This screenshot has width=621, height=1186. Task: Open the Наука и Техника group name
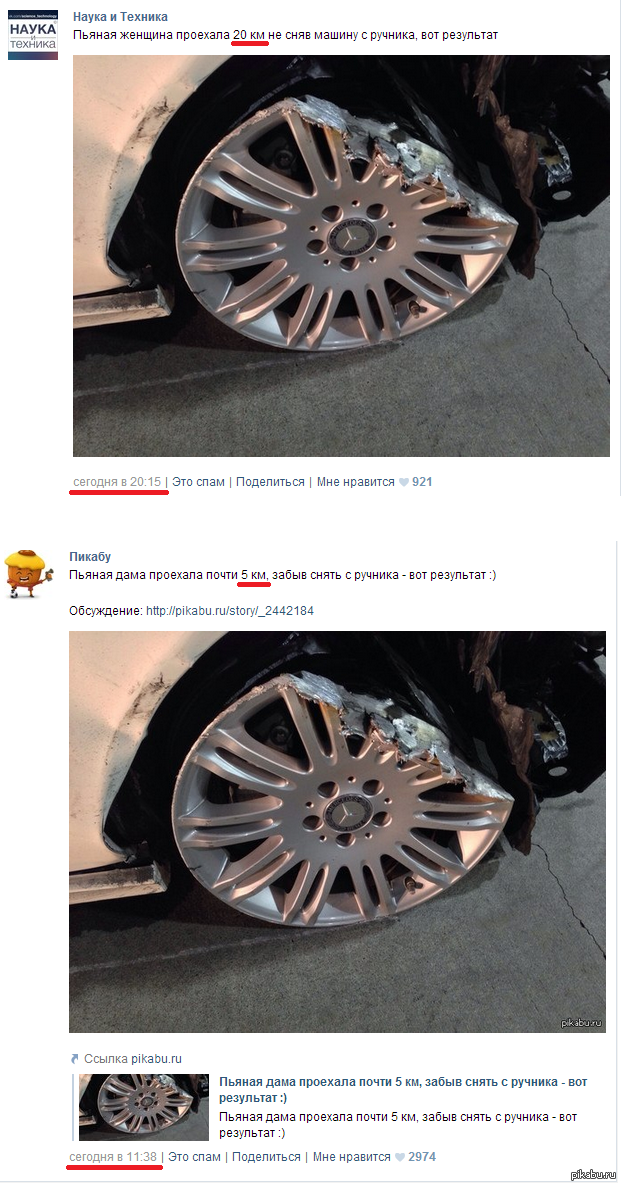tap(120, 17)
